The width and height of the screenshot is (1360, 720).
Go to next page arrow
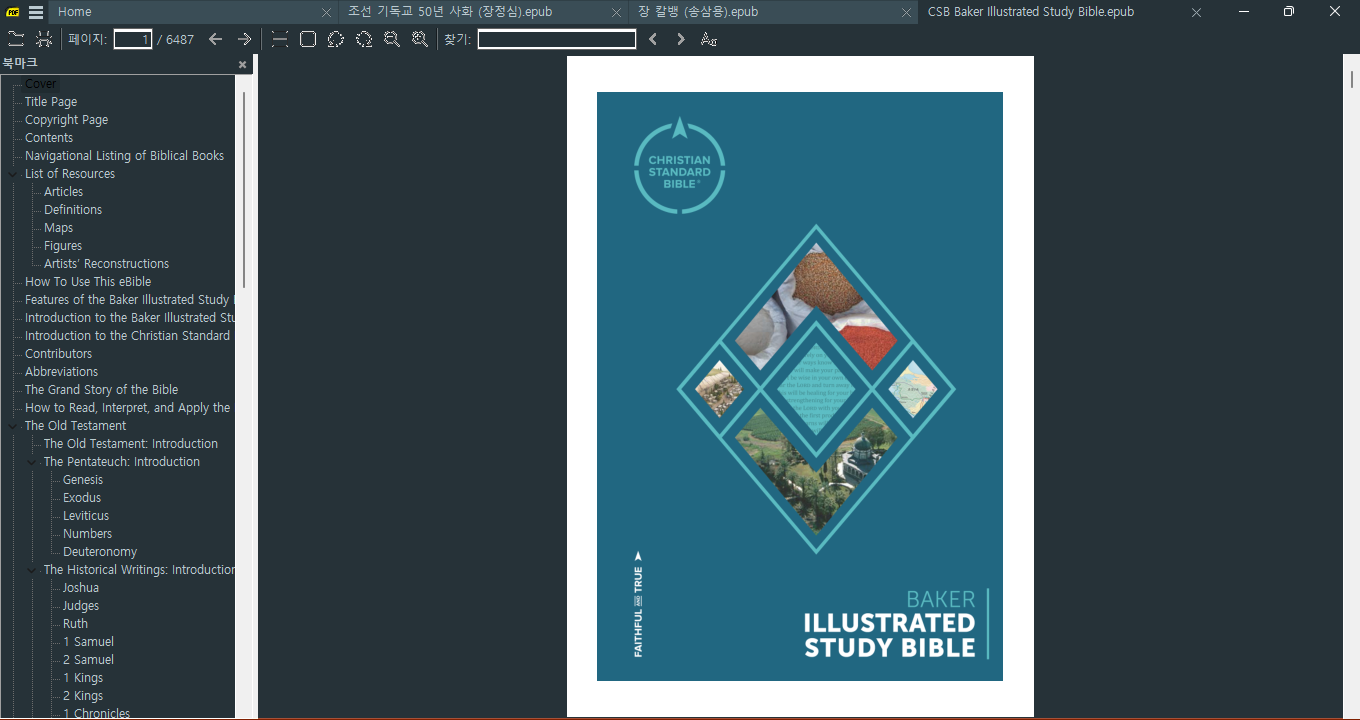[x=244, y=39]
